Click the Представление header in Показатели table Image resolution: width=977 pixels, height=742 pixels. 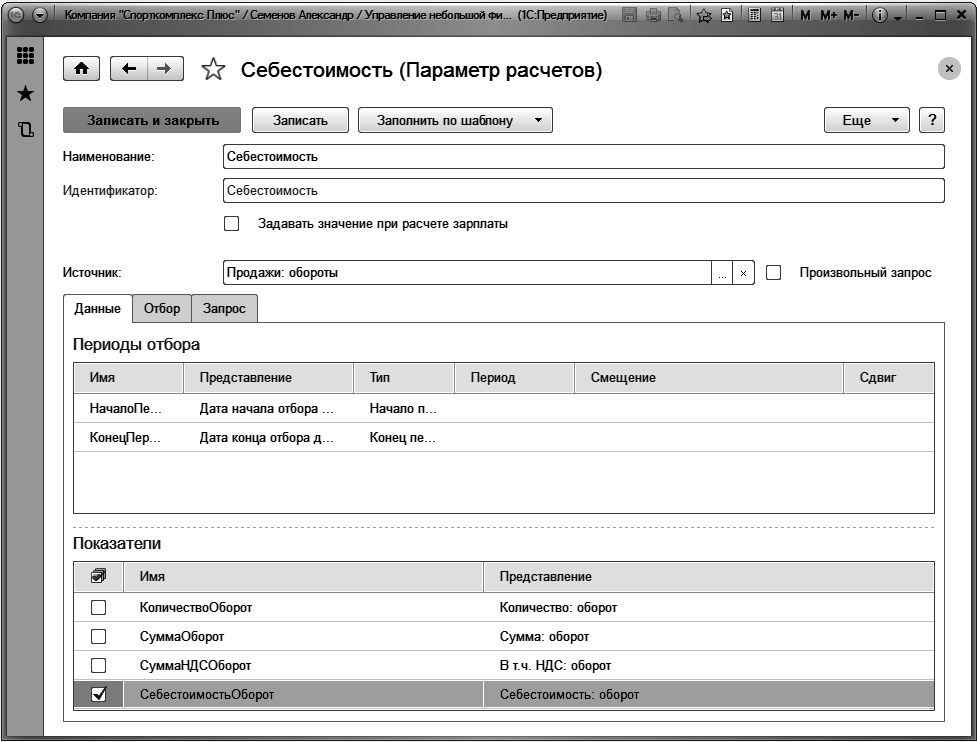[708, 576]
